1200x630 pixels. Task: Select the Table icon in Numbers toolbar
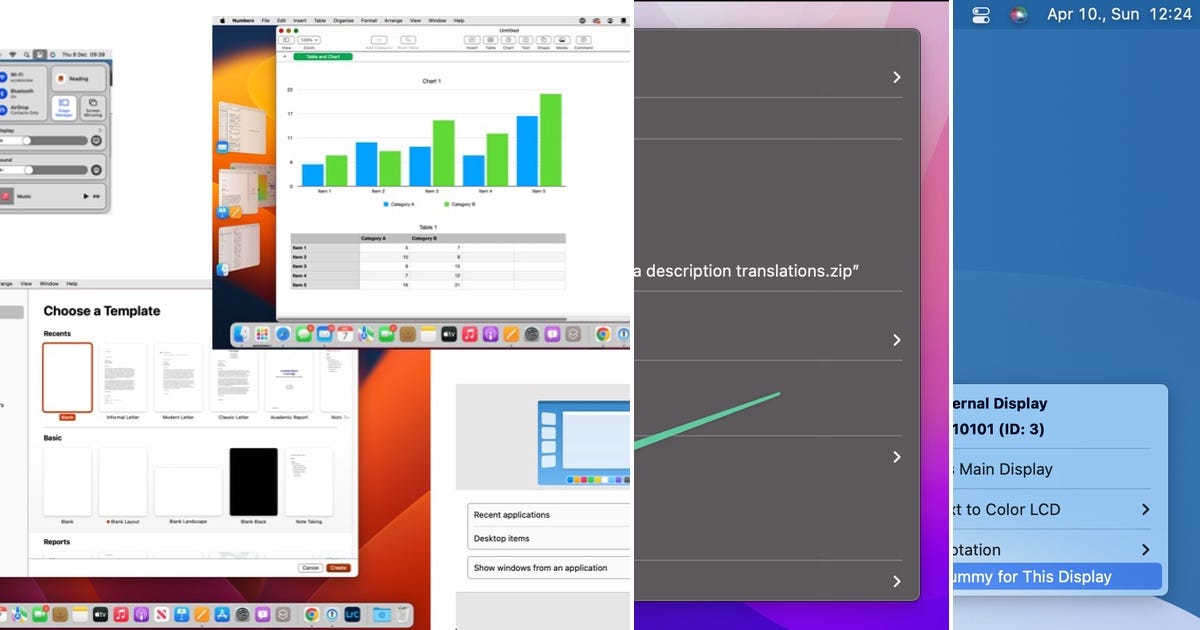(491, 39)
